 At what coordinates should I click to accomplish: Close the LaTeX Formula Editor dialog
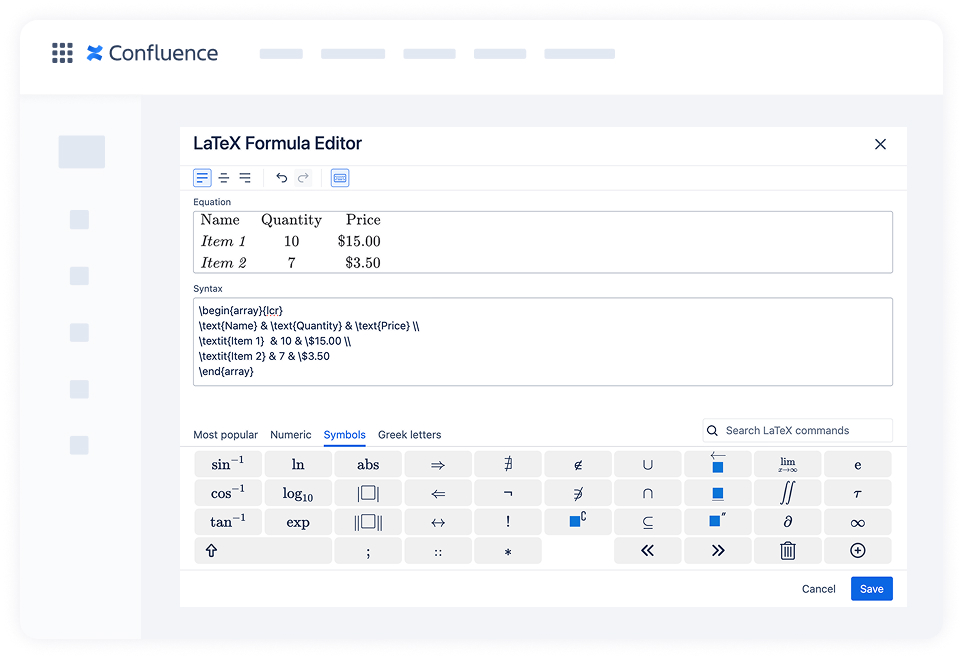[880, 144]
